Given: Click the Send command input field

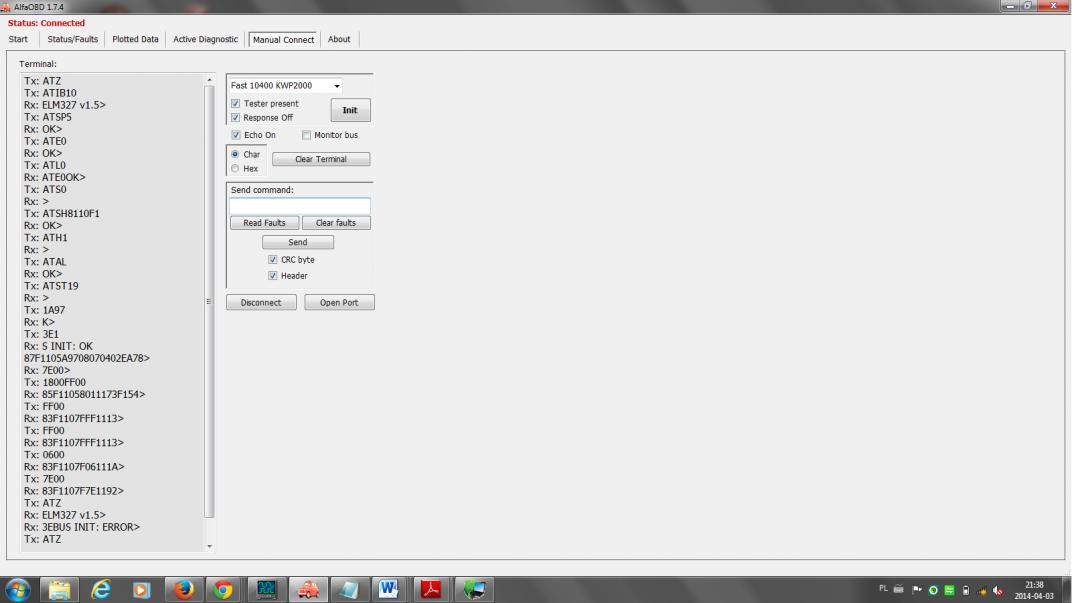Looking at the screenshot, I should pyautogui.click(x=300, y=206).
